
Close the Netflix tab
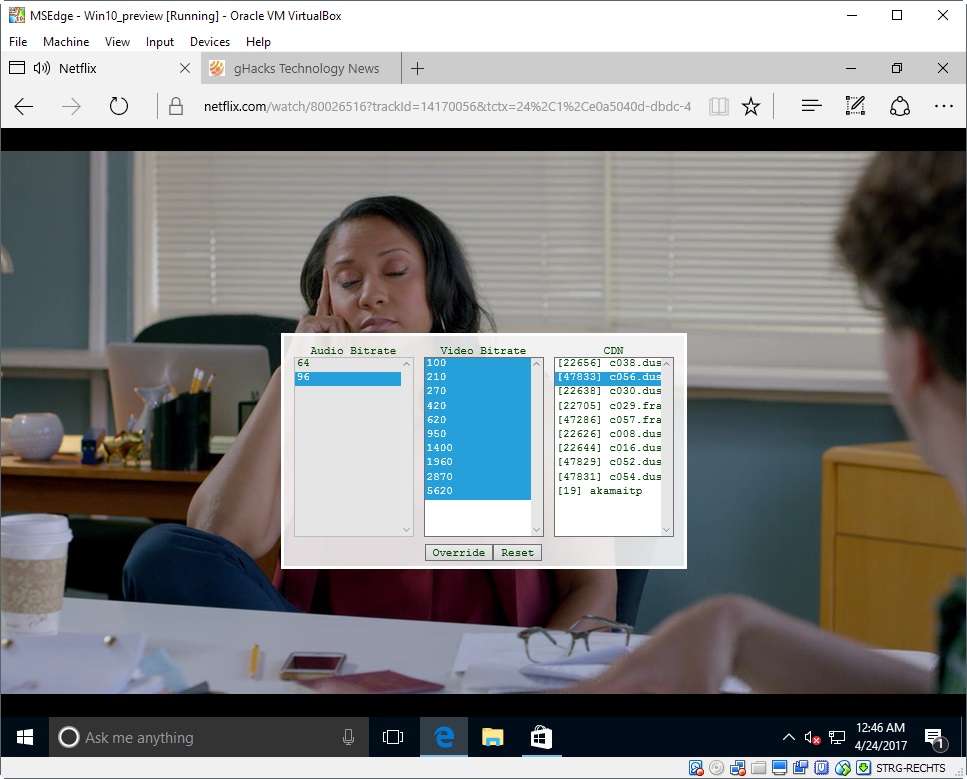184,68
